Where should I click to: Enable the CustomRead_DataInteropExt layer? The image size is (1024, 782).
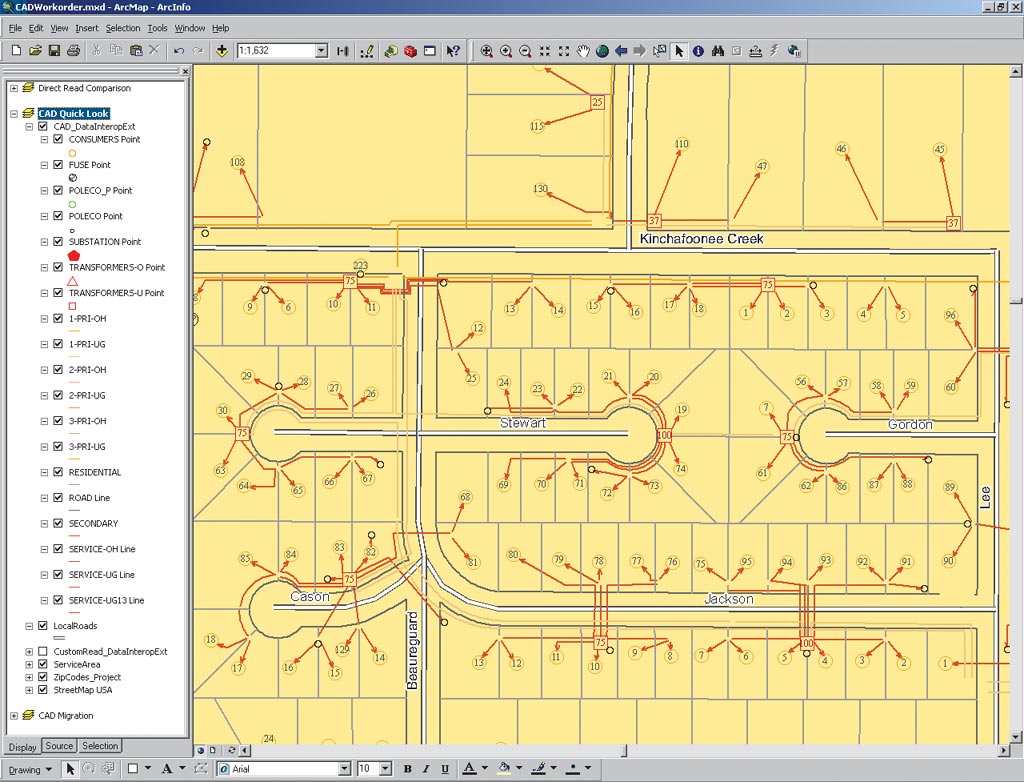tap(42, 651)
